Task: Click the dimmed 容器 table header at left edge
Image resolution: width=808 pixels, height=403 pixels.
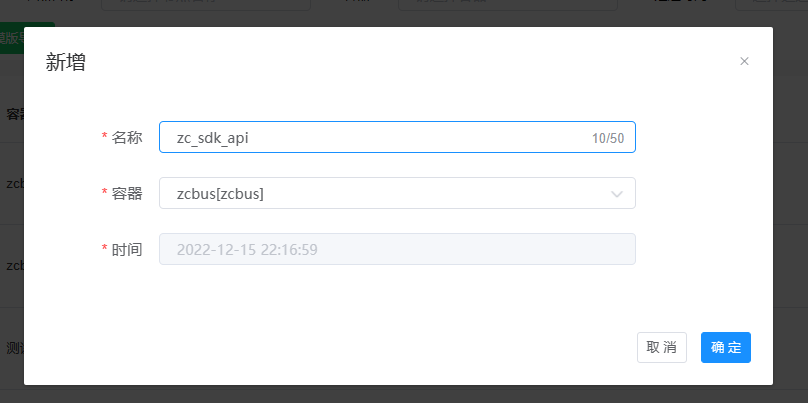Action: click(13, 114)
